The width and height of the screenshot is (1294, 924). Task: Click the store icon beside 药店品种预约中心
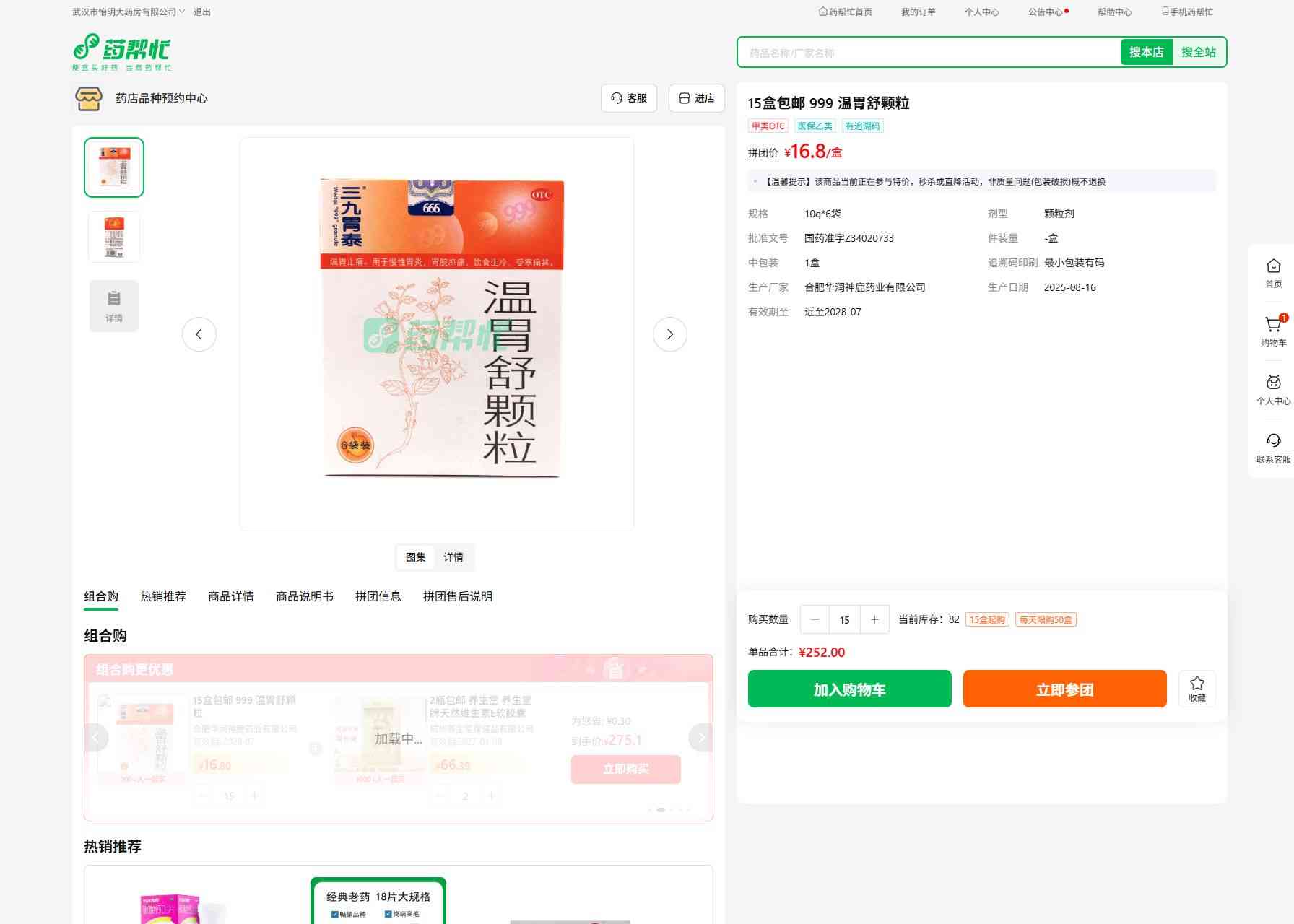tap(89, 98)
